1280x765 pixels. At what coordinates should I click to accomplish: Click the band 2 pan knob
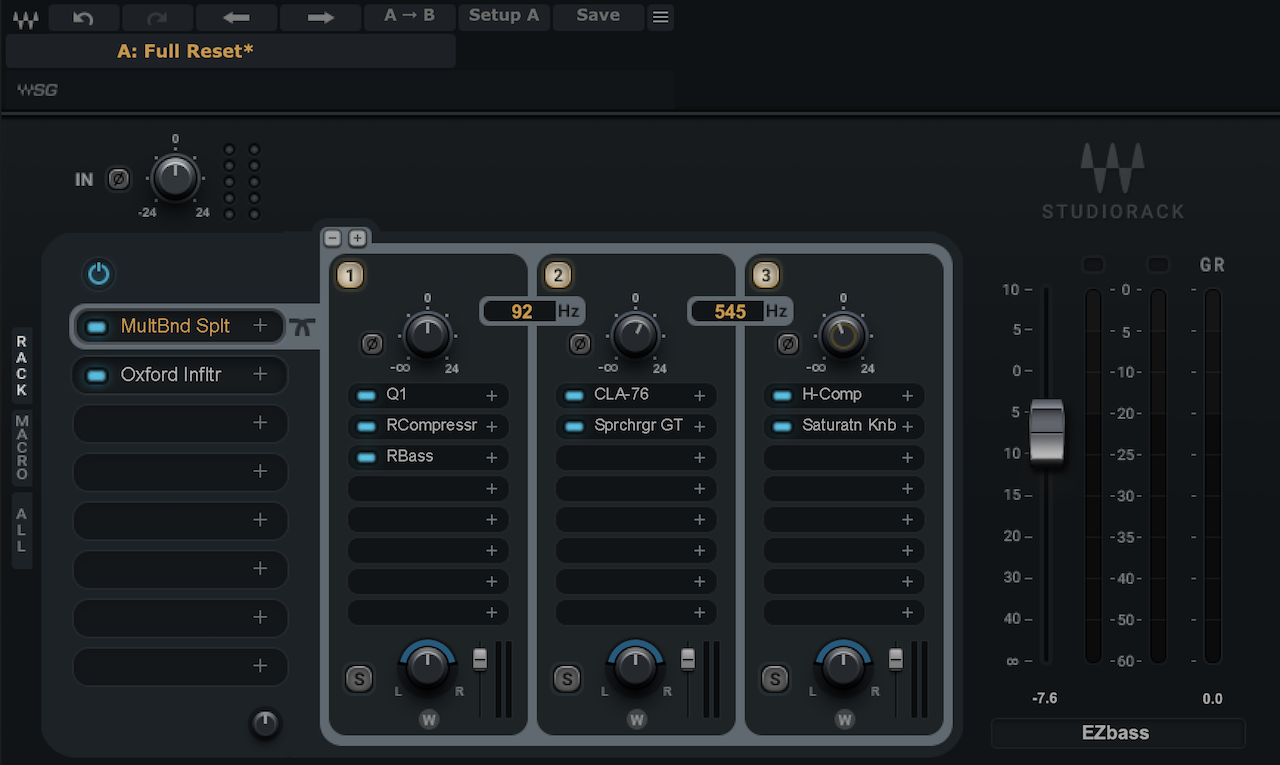636,667
